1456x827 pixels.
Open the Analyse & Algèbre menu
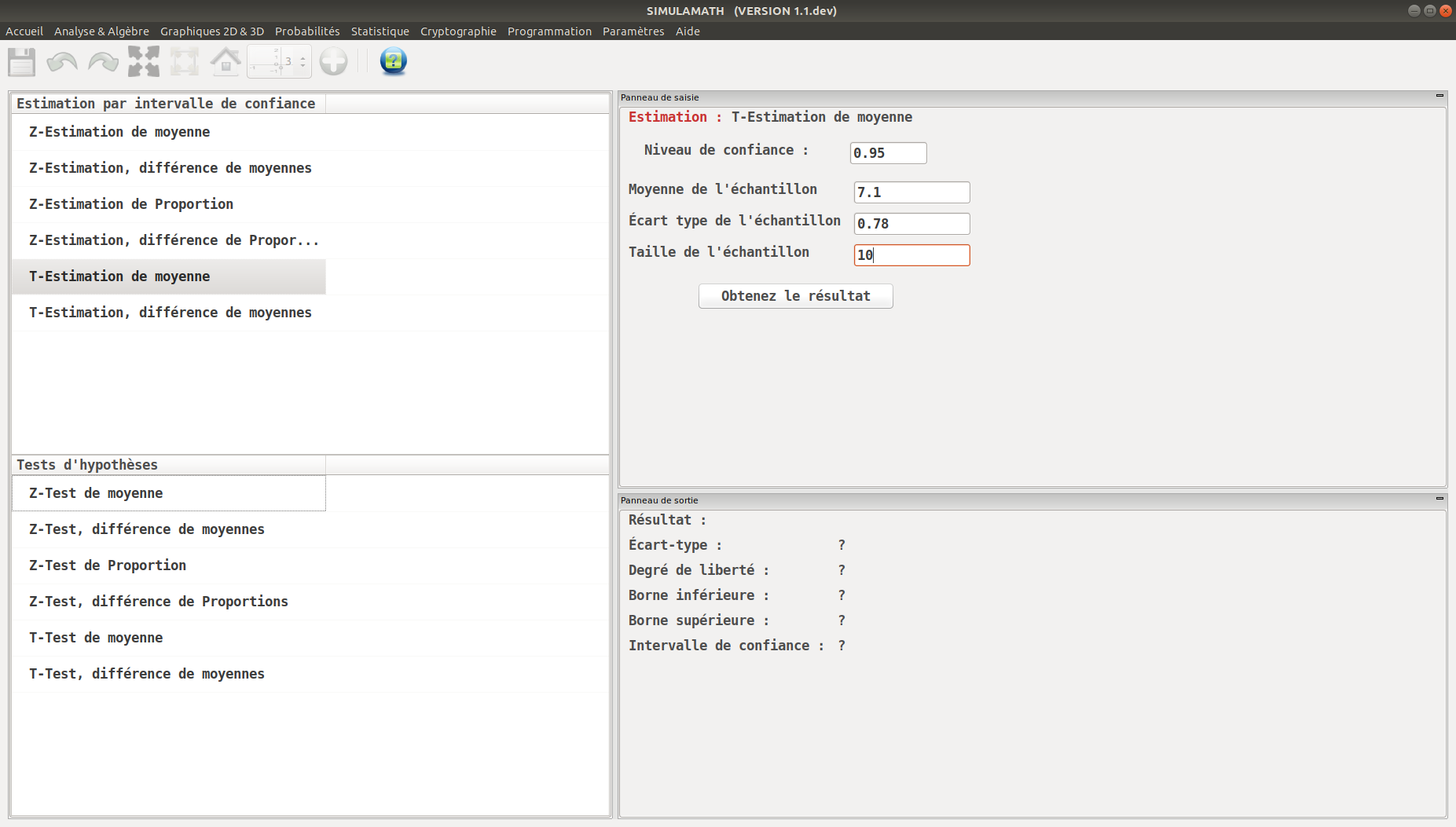click(x=101, y=31)
